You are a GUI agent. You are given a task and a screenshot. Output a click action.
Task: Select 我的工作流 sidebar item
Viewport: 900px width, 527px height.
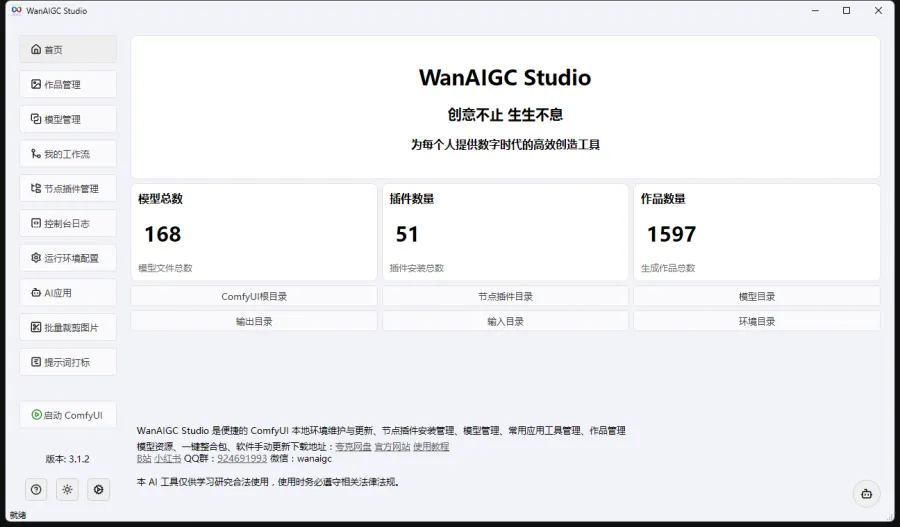click(x=68, y=154)
